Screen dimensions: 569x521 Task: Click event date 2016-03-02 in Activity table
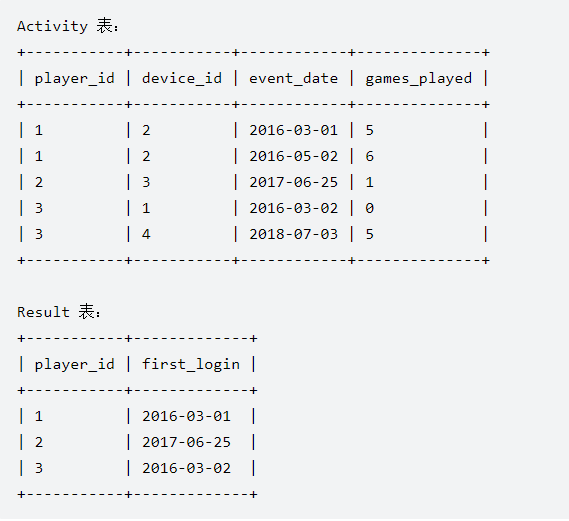(294, 208)
